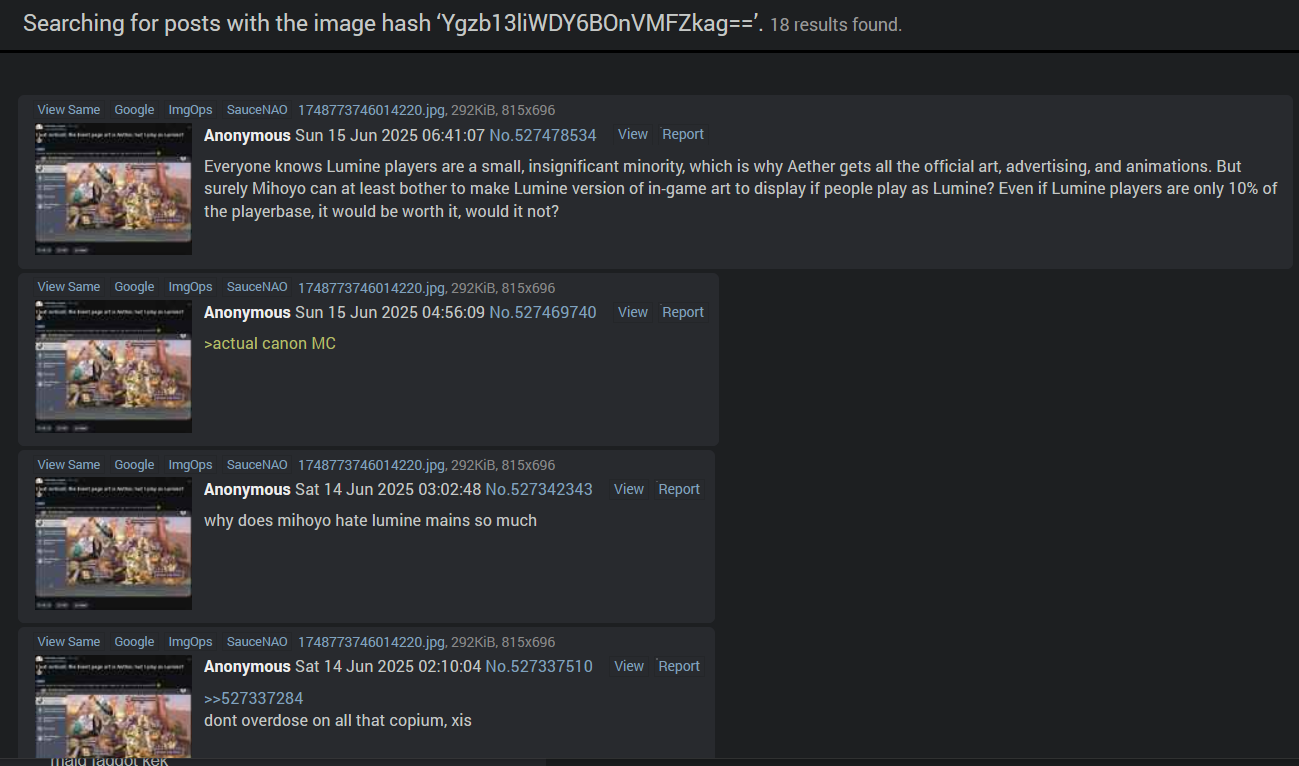Click ImgOps on the second post
The image size is (1299, 766).
point(190,287)
